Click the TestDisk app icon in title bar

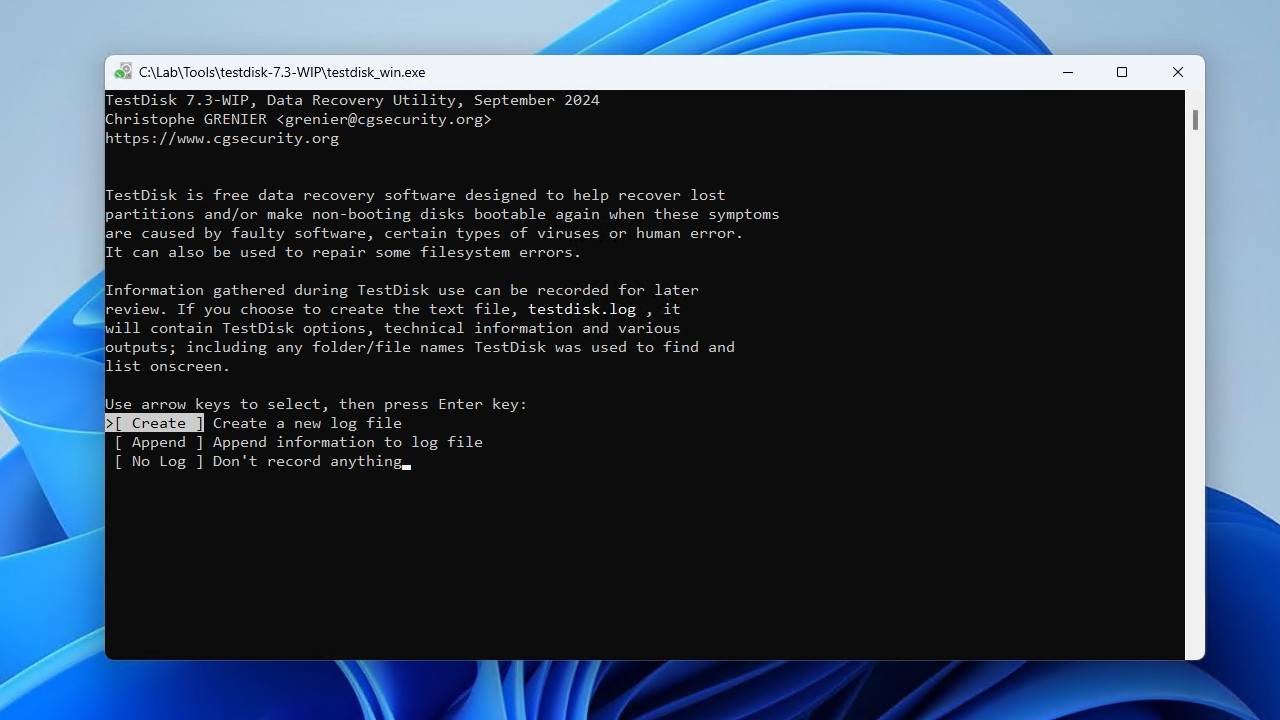[123, 72]
